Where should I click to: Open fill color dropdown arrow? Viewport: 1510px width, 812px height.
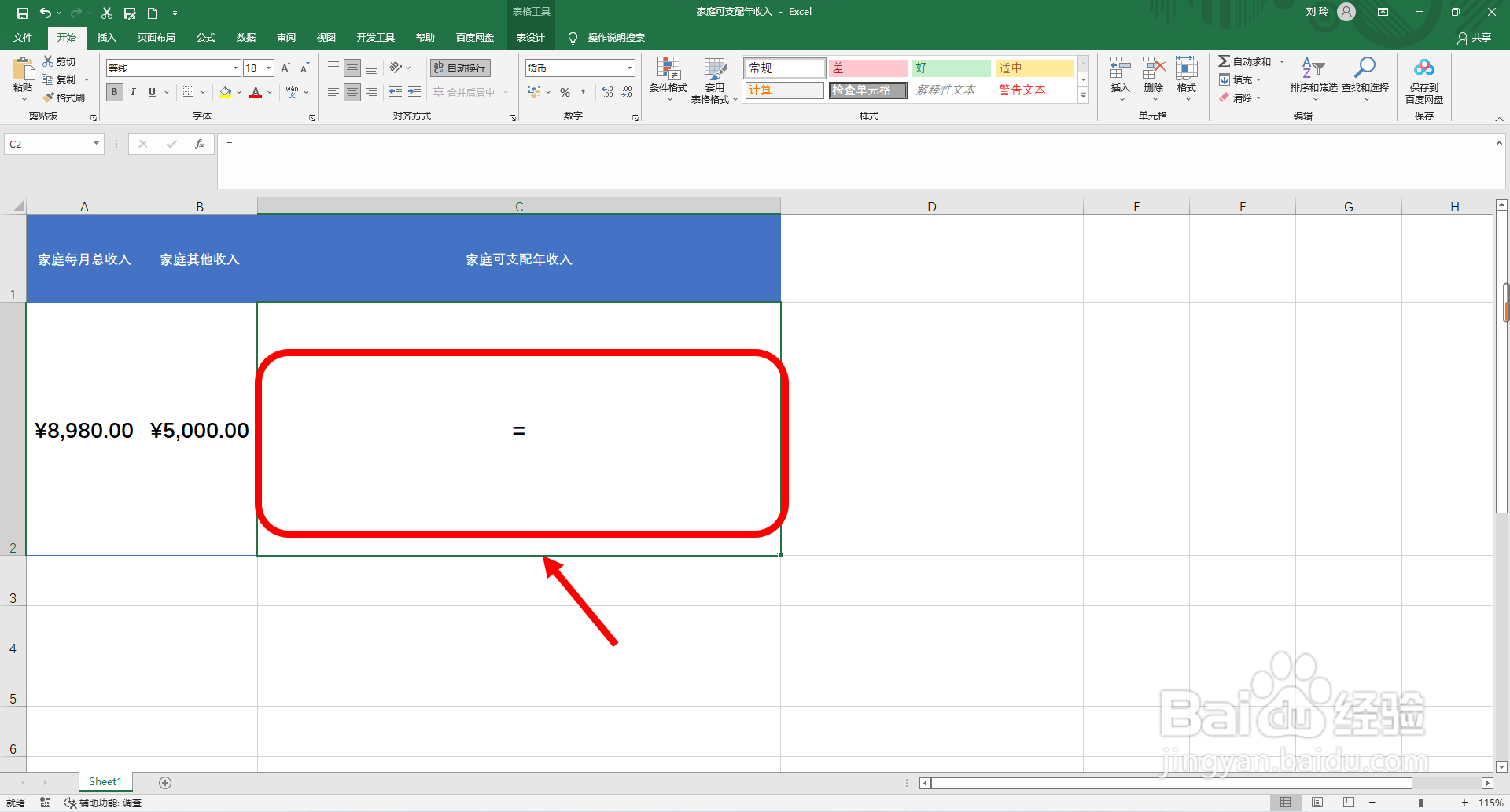[239, 92]
